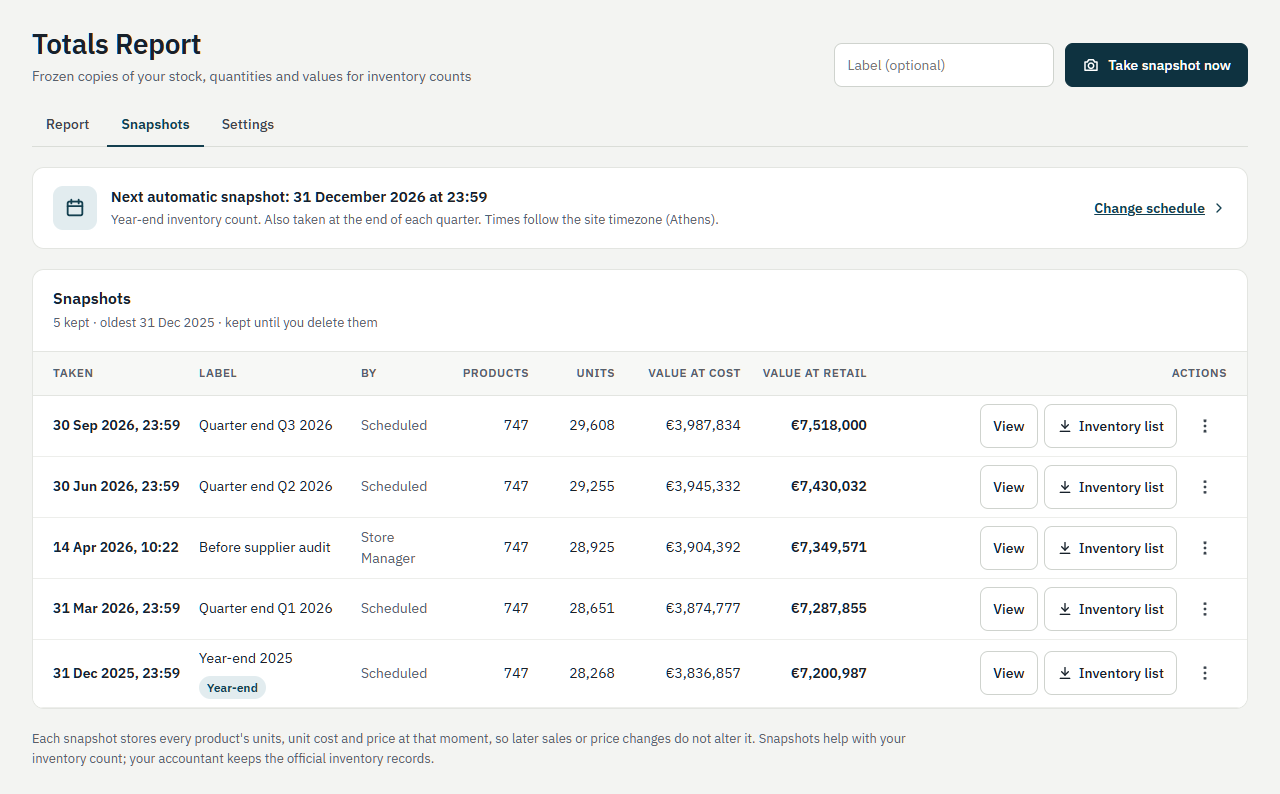This screenshot has width=1280, height=794.
Task: Open the Settings tab
Action: (x=248, y=124)
